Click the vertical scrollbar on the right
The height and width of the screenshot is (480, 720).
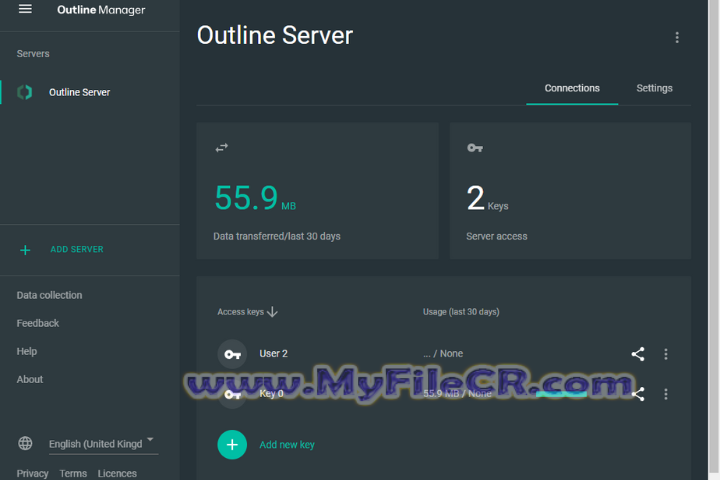(x=714, y=235)
